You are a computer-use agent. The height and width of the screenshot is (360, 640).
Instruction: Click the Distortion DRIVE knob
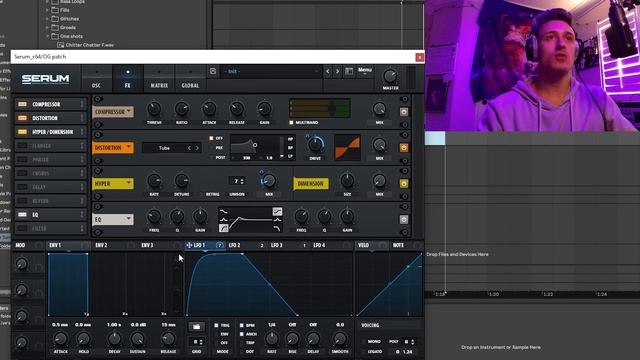tap(315, 144)
